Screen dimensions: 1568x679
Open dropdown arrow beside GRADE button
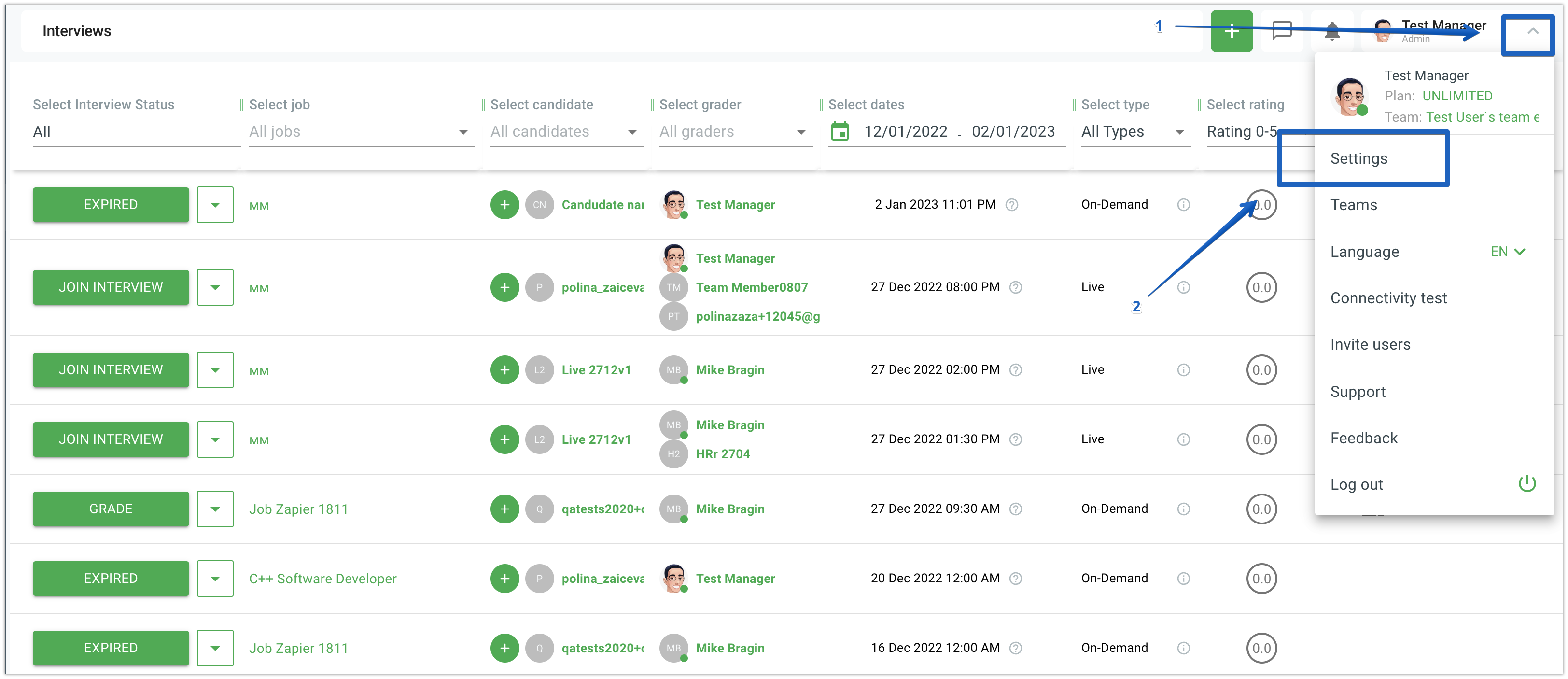point(215,509)
